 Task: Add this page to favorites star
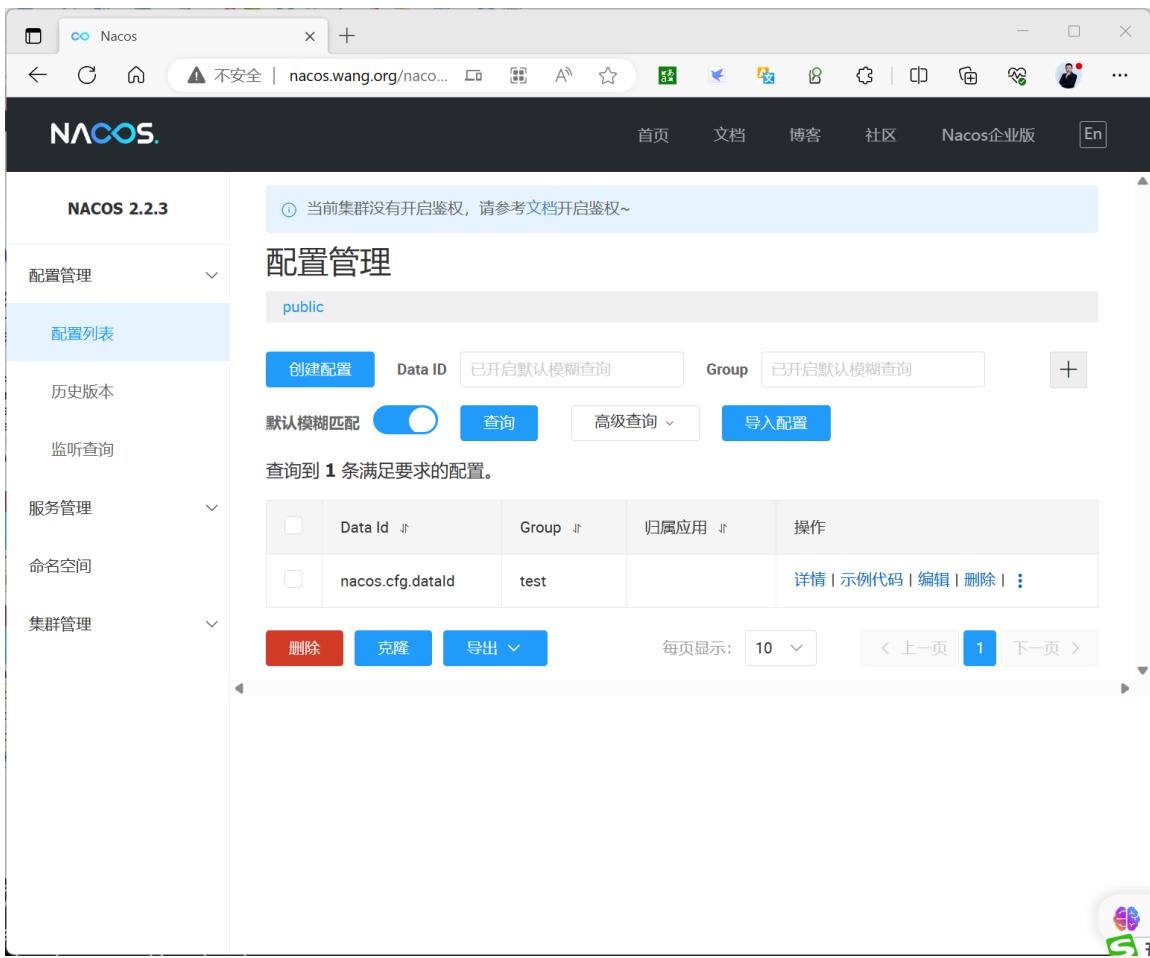point(607,75)
